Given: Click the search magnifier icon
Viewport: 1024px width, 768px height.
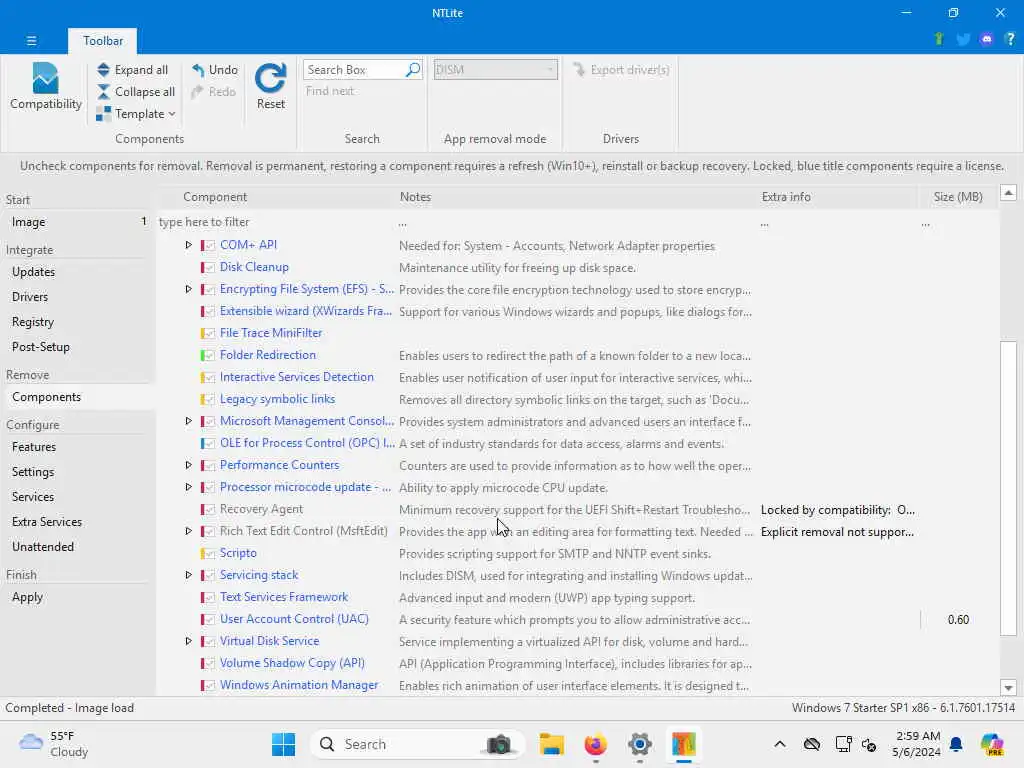Looking at the screenshot, I should coord(413,69).
